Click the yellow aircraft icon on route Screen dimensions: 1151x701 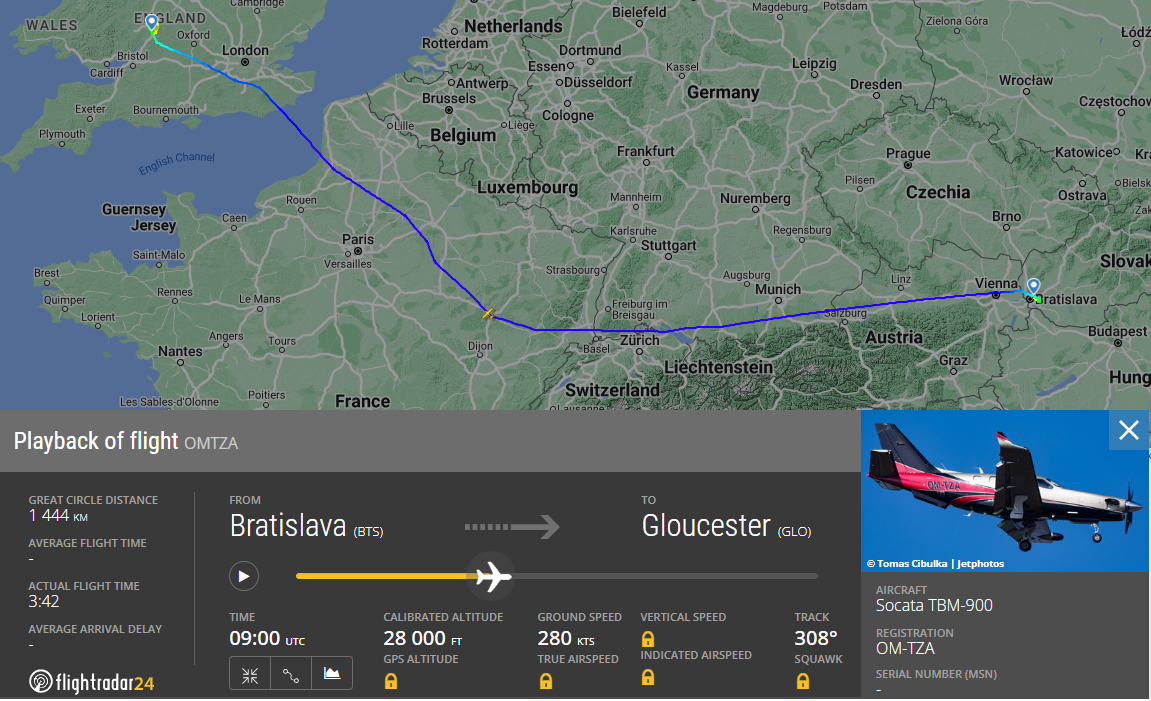click(x=488, y=314)
